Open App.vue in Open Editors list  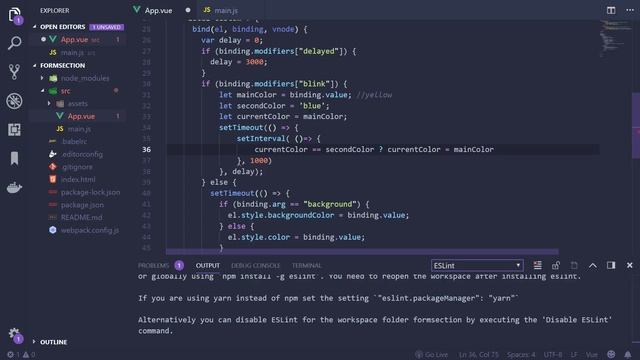pos(78,40)
